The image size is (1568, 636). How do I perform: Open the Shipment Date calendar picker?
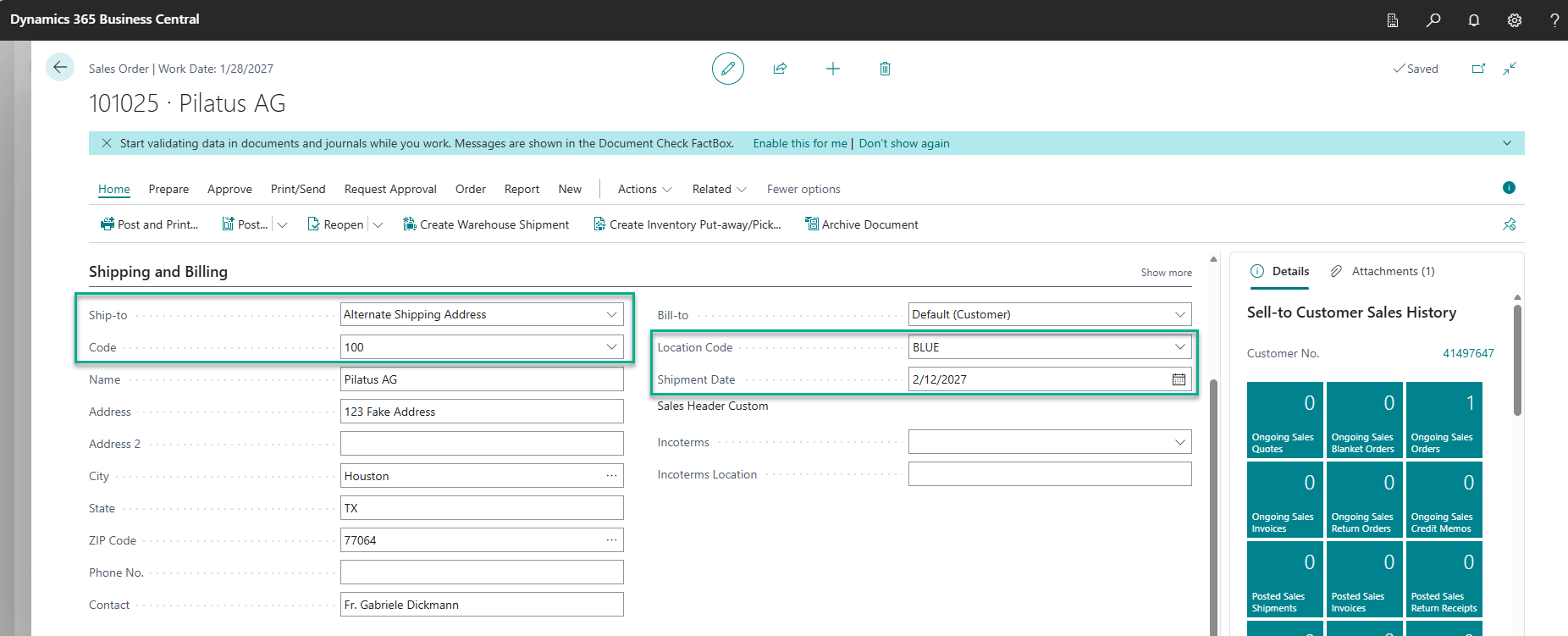[x=1179, y=379]
